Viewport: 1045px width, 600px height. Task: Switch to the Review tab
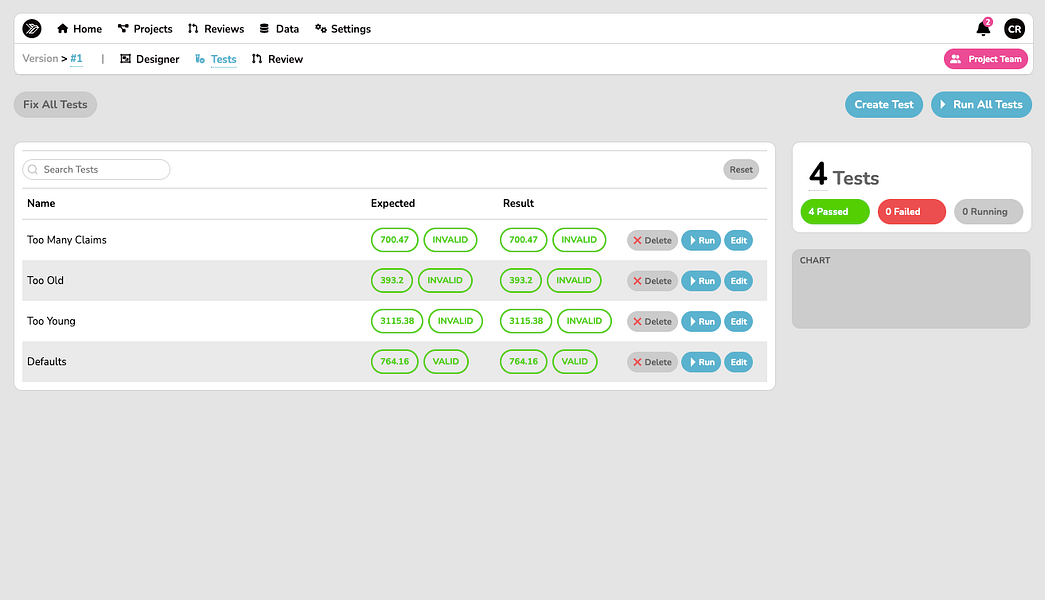click(x=277, y=59)
